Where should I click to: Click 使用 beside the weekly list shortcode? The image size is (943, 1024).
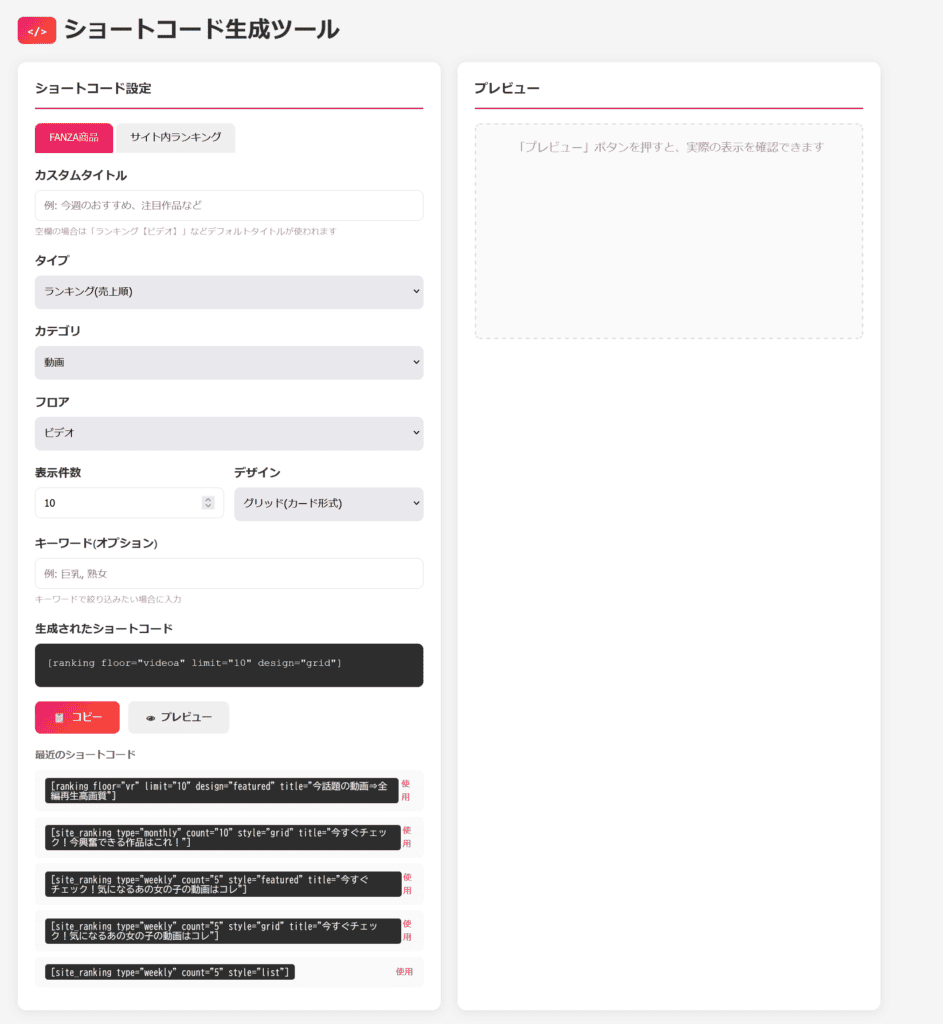(x=404, y=972)
